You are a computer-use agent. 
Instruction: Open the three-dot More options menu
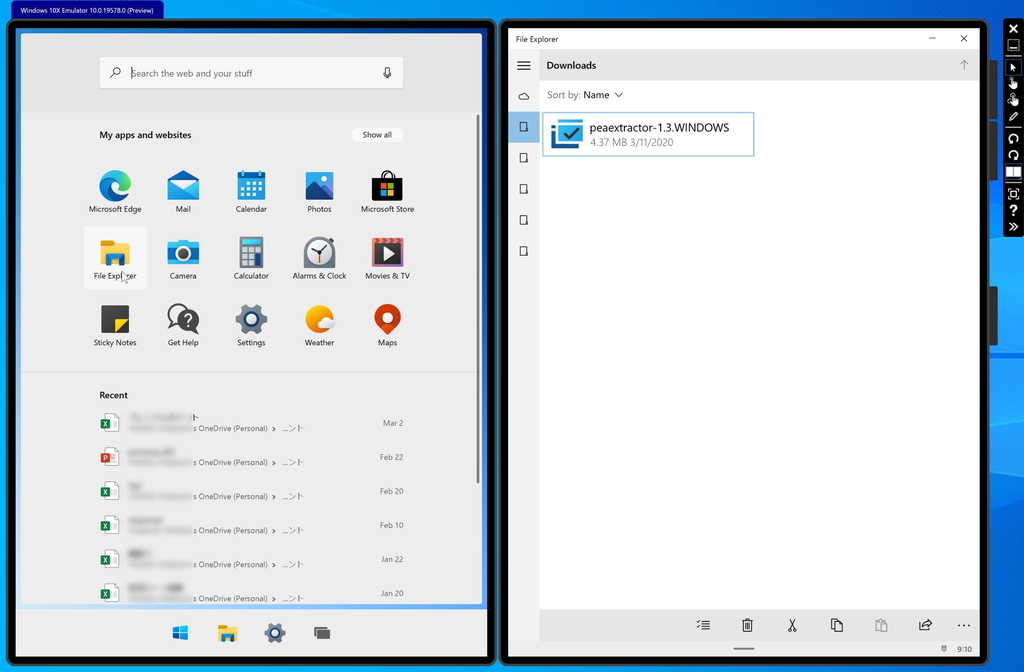coord(964,625)
